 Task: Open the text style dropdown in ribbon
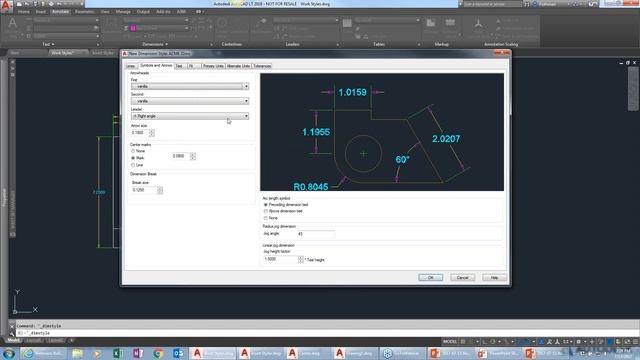(x=66, y=20)
